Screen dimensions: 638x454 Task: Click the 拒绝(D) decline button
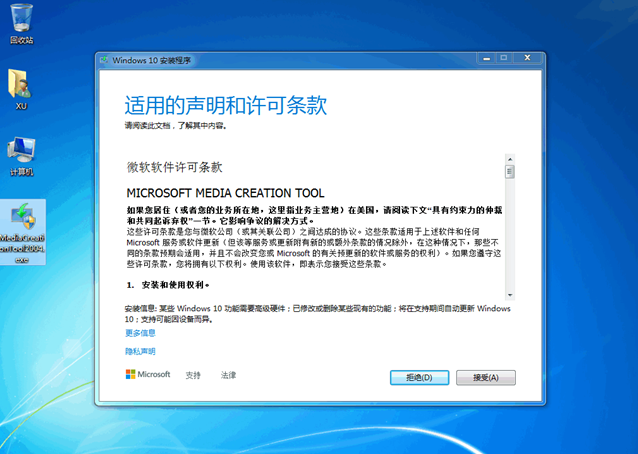click(420, 378)
